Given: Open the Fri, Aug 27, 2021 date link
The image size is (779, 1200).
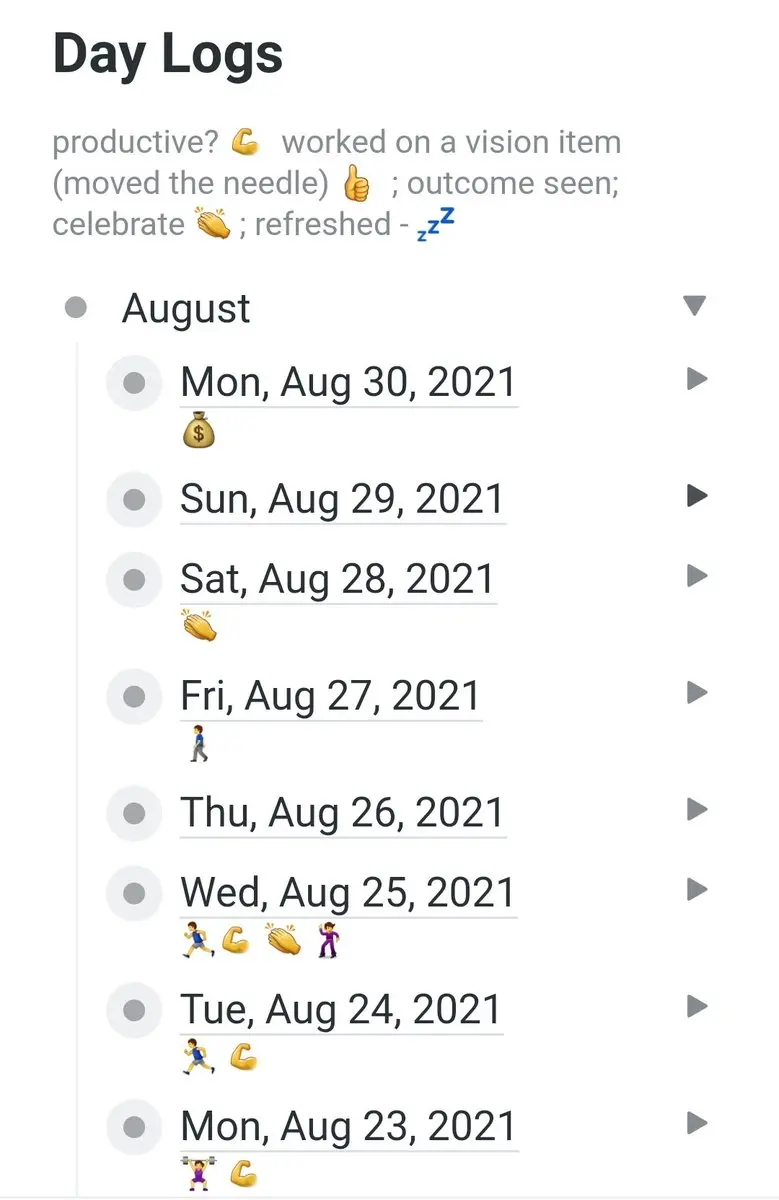Looking at the screenshot, I should (x=330, y=696).
